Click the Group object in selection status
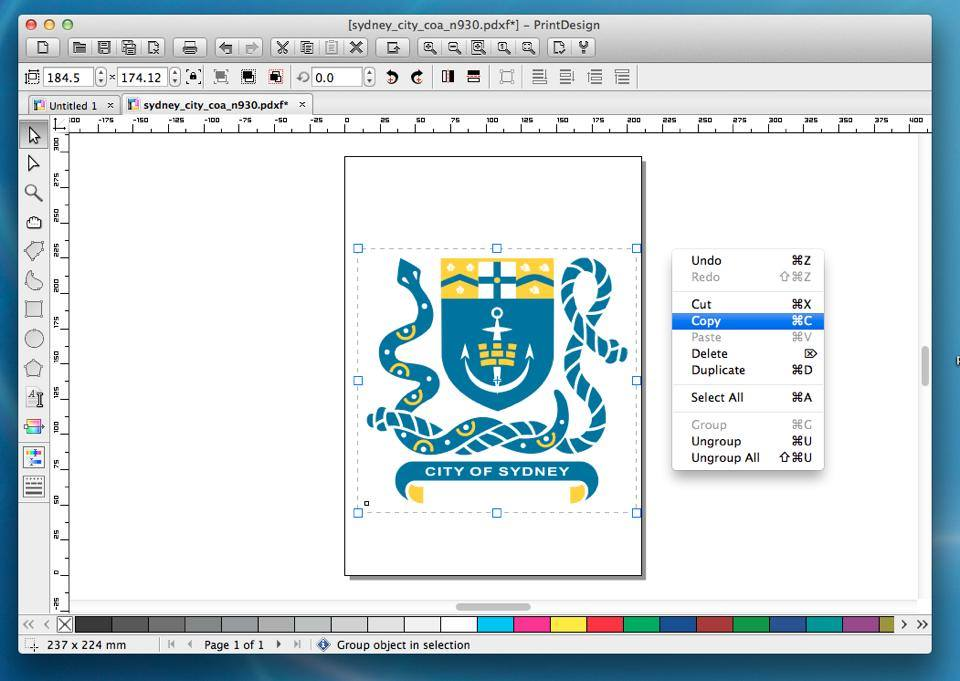Viewport: 960px width, 681px height. pyautogui.click(x=403, y=645)
